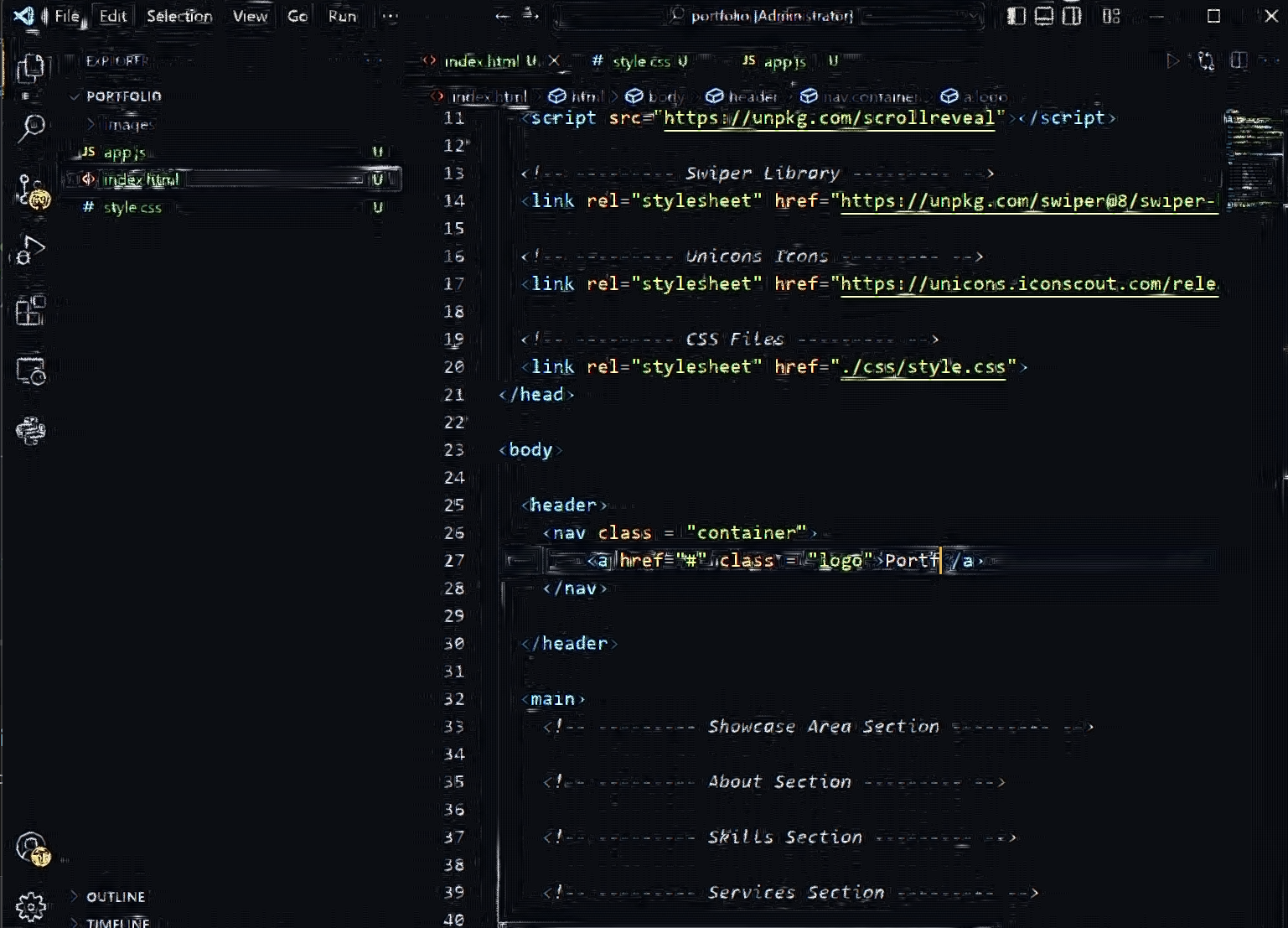Open the Extensions view
Image resolution: width=1288 pixels, height=928 pixels.
pyautogui.click(x=31, y=312)
